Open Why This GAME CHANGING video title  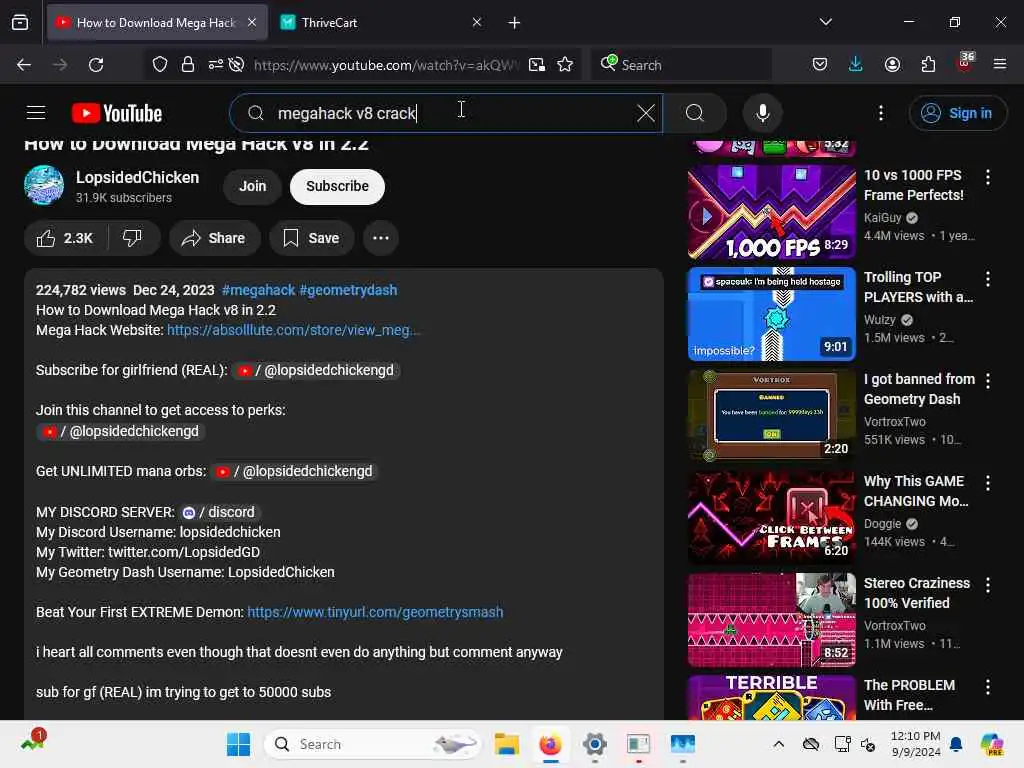tap(916, 491)
